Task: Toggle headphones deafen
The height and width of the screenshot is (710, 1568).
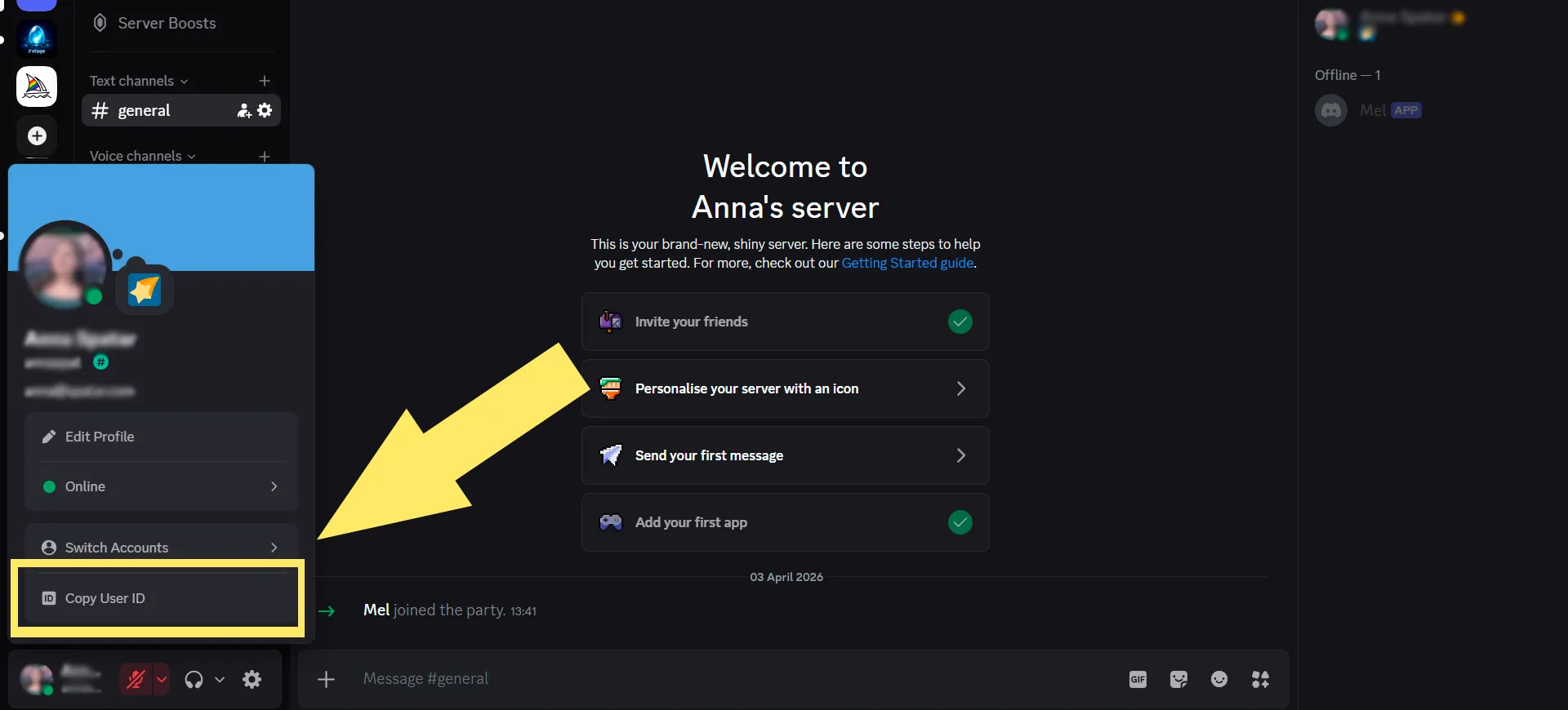Action: pos(194,679)
